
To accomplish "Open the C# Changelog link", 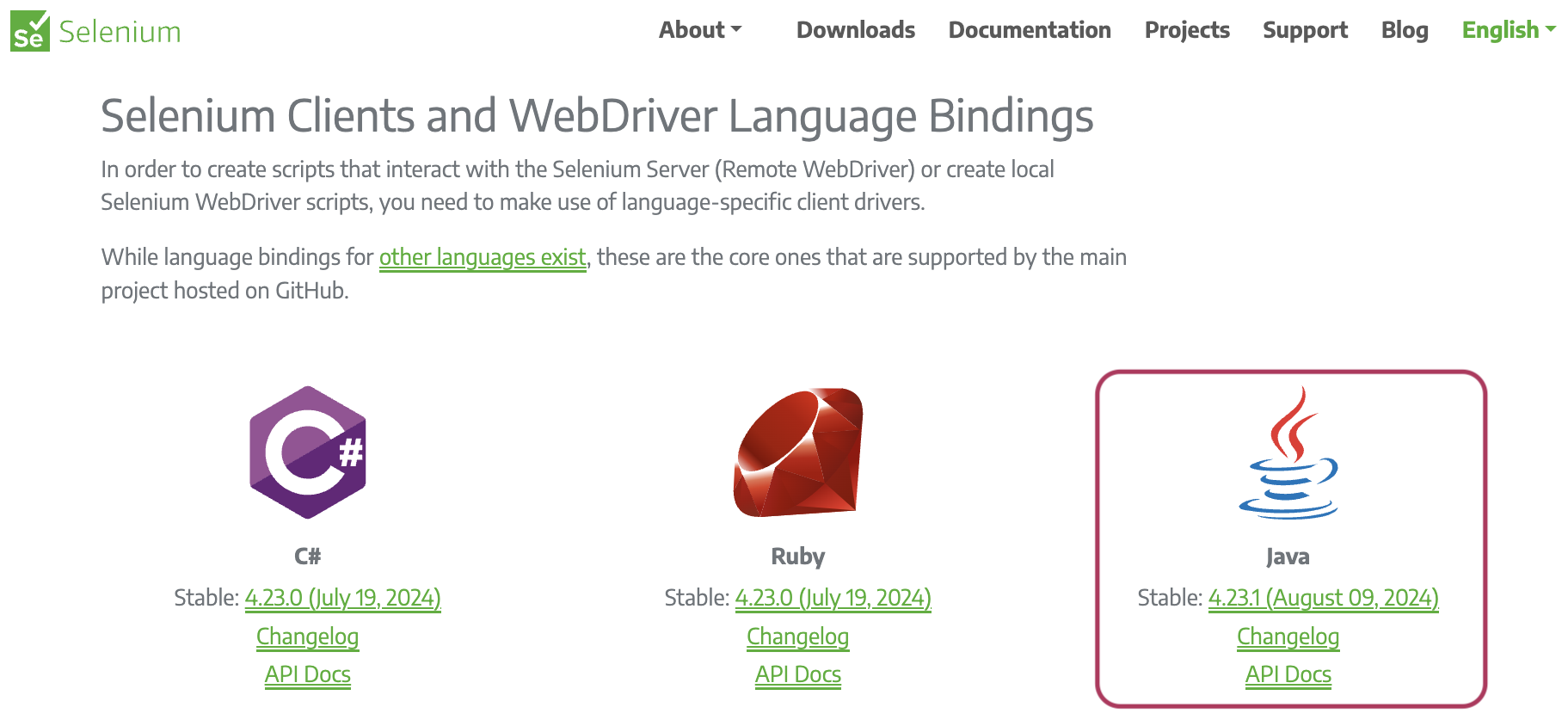I will pos(308,637).
